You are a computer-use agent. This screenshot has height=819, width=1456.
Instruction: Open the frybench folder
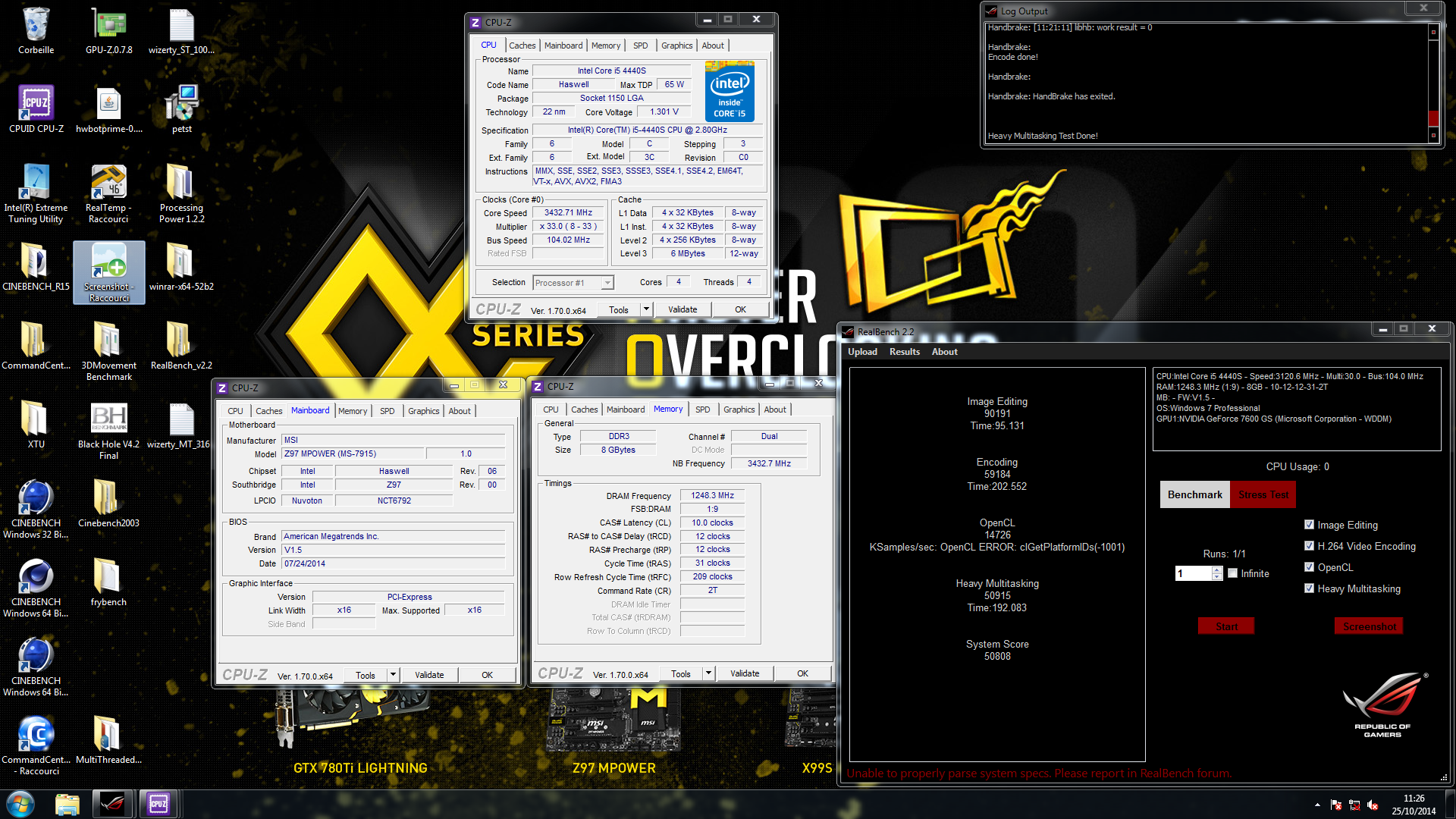tap(108, 582)
